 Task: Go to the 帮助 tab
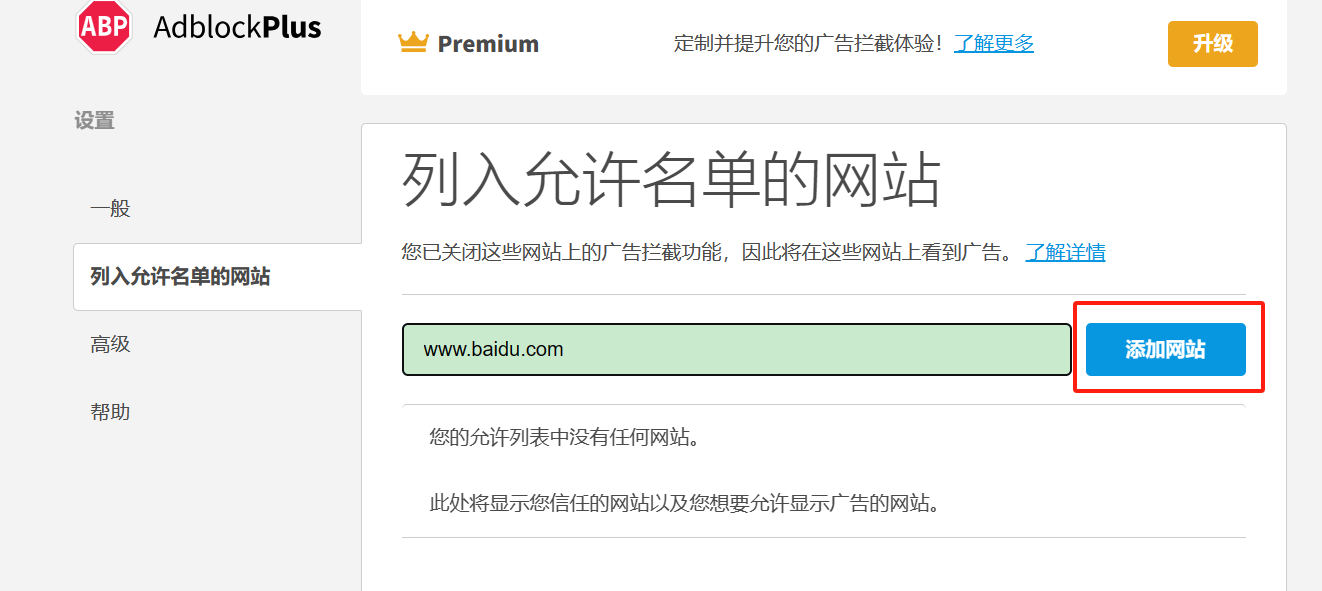click(x=110, y=412)
